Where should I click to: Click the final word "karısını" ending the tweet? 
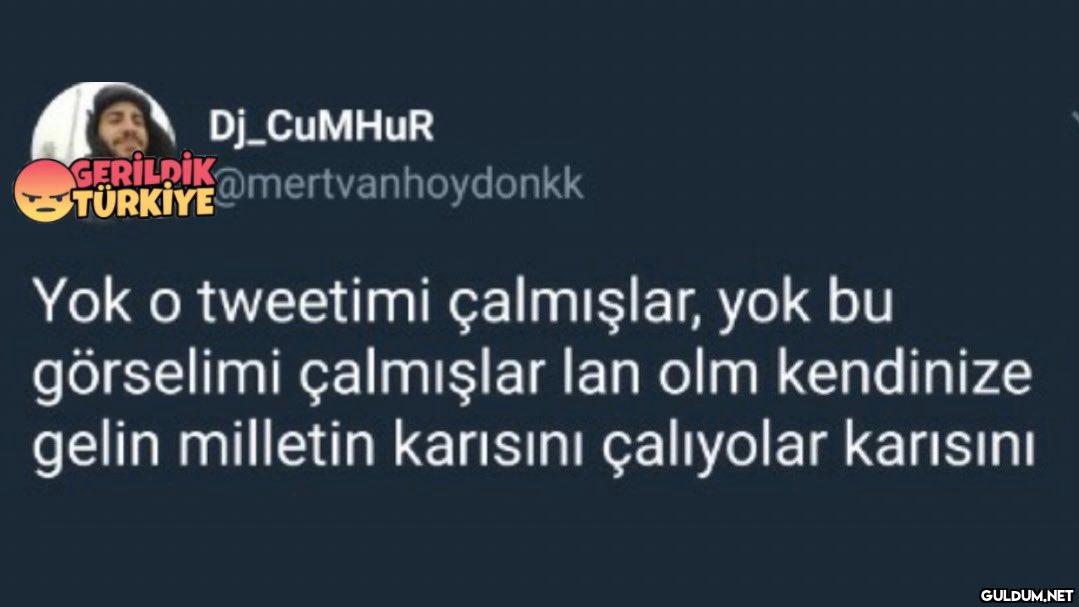939,446
